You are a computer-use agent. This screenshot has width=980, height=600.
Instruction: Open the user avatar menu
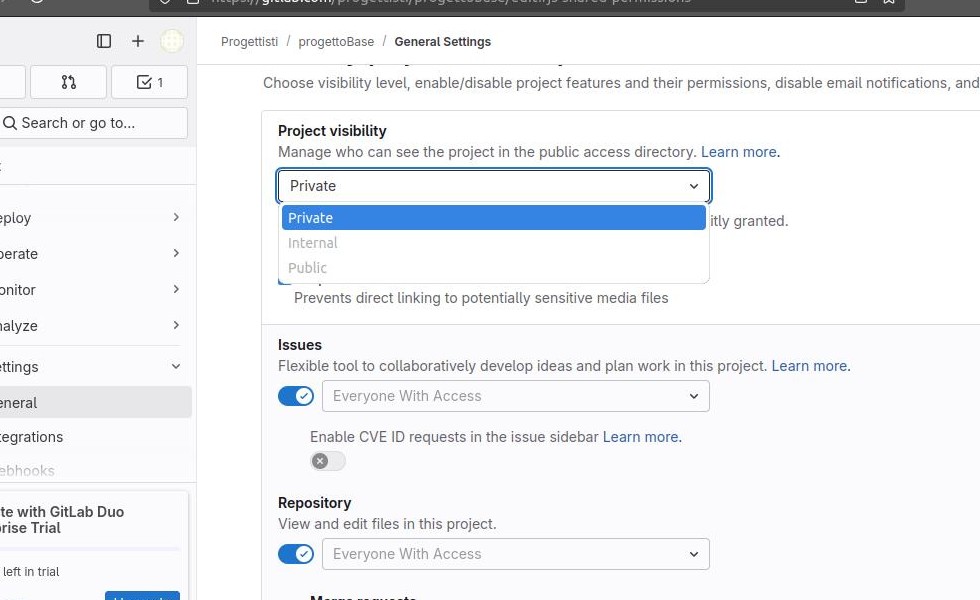(172, 41)
